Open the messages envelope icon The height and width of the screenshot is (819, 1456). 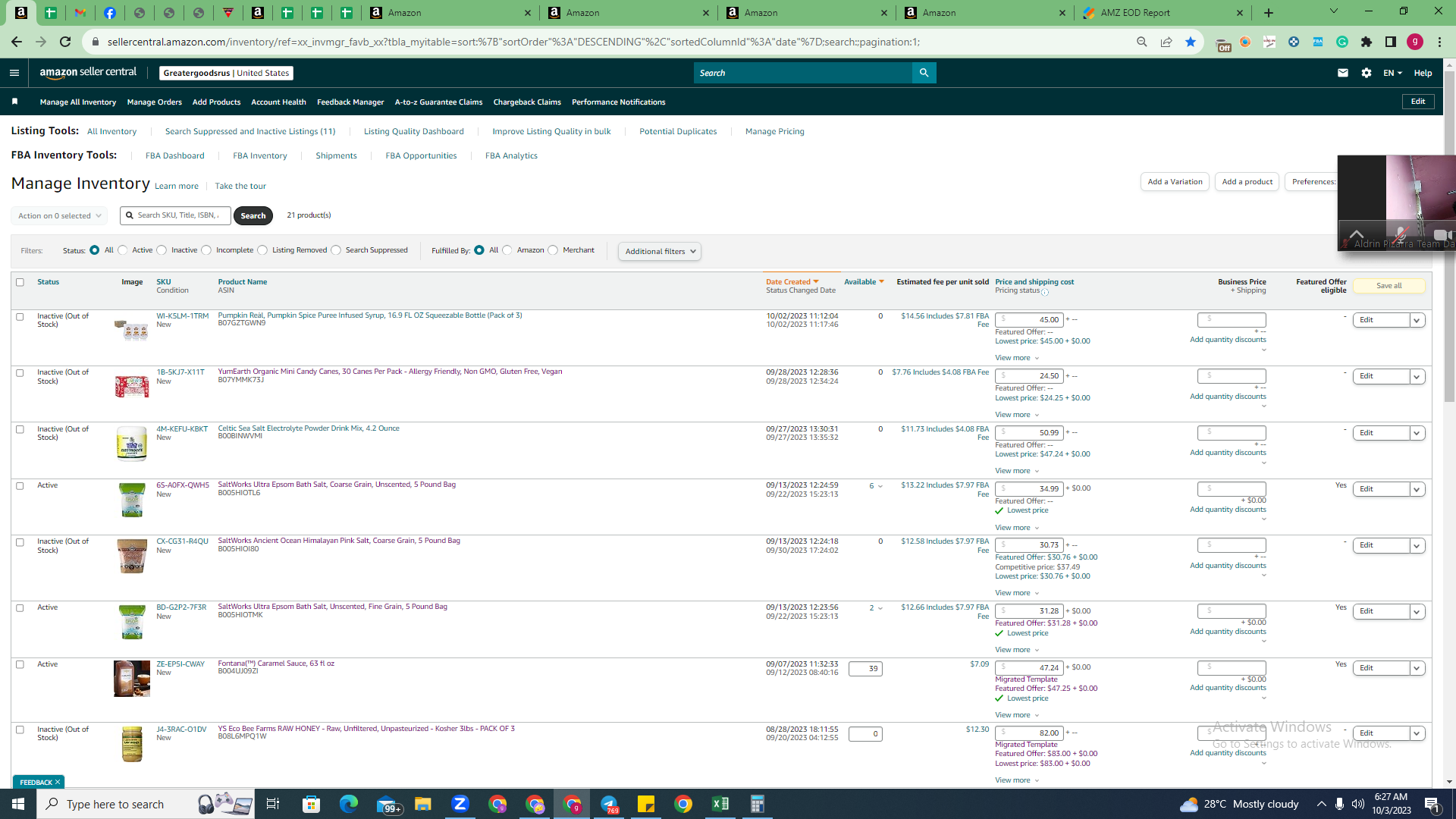point(1343,73)
